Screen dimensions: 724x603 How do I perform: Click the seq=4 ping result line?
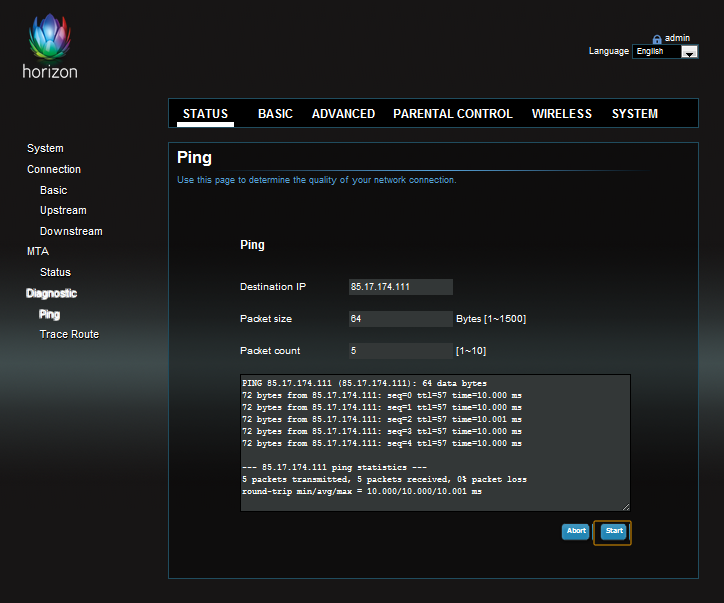point(382,443)
